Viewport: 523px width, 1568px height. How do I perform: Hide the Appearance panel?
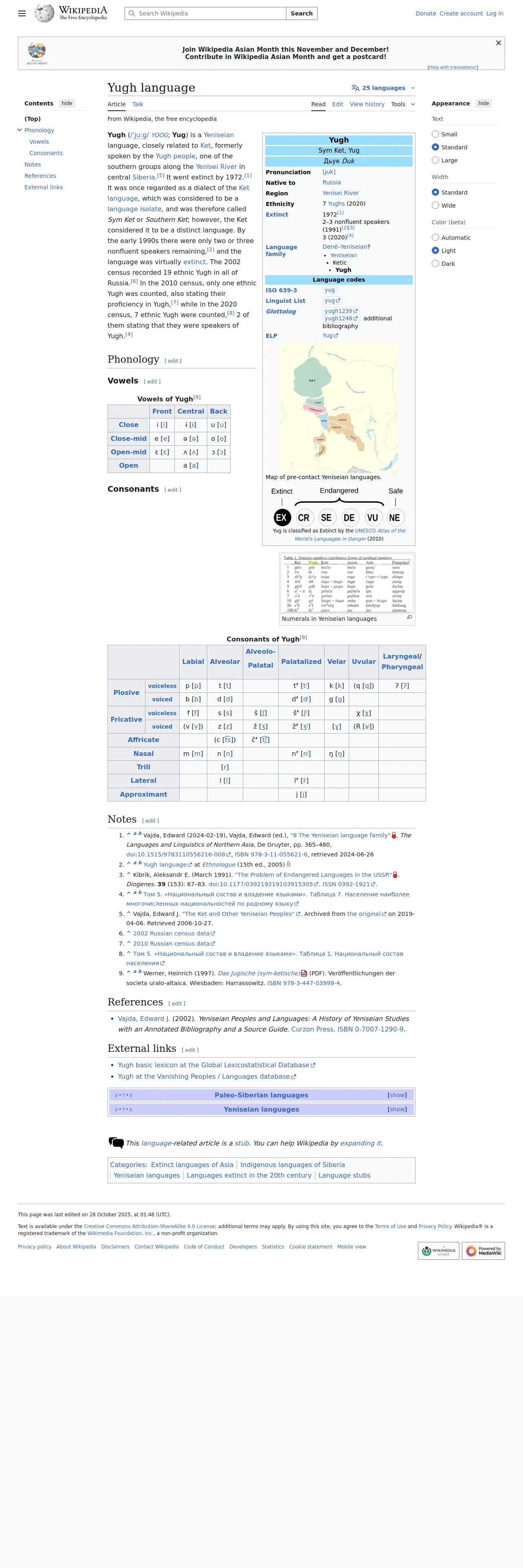tap(483, 103)
